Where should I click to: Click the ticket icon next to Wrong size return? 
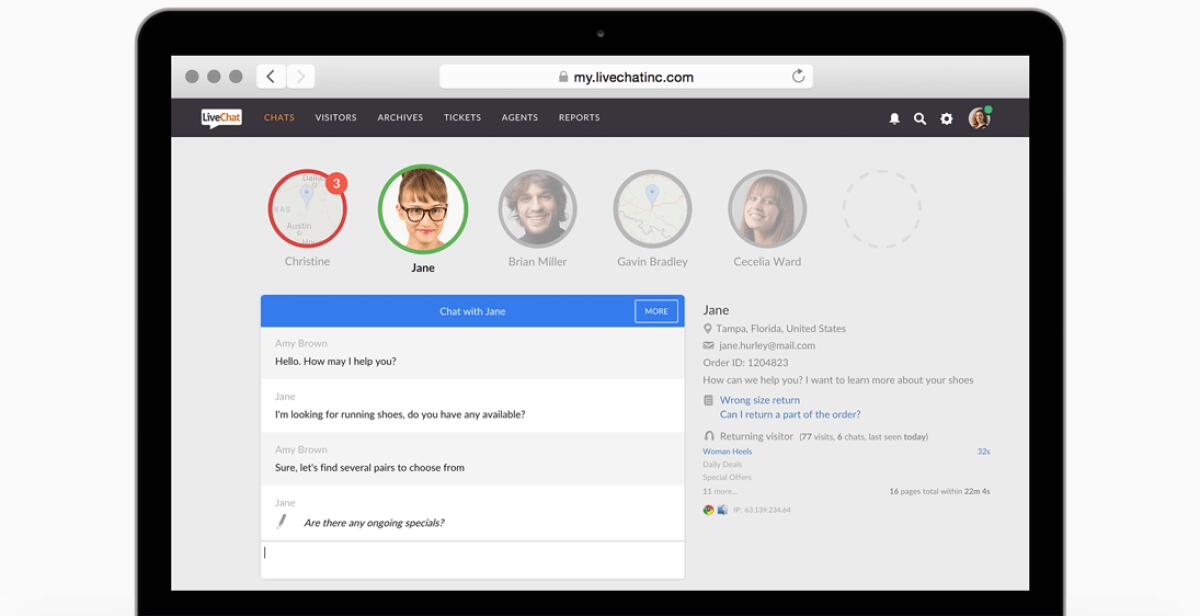tap(708, 399)
